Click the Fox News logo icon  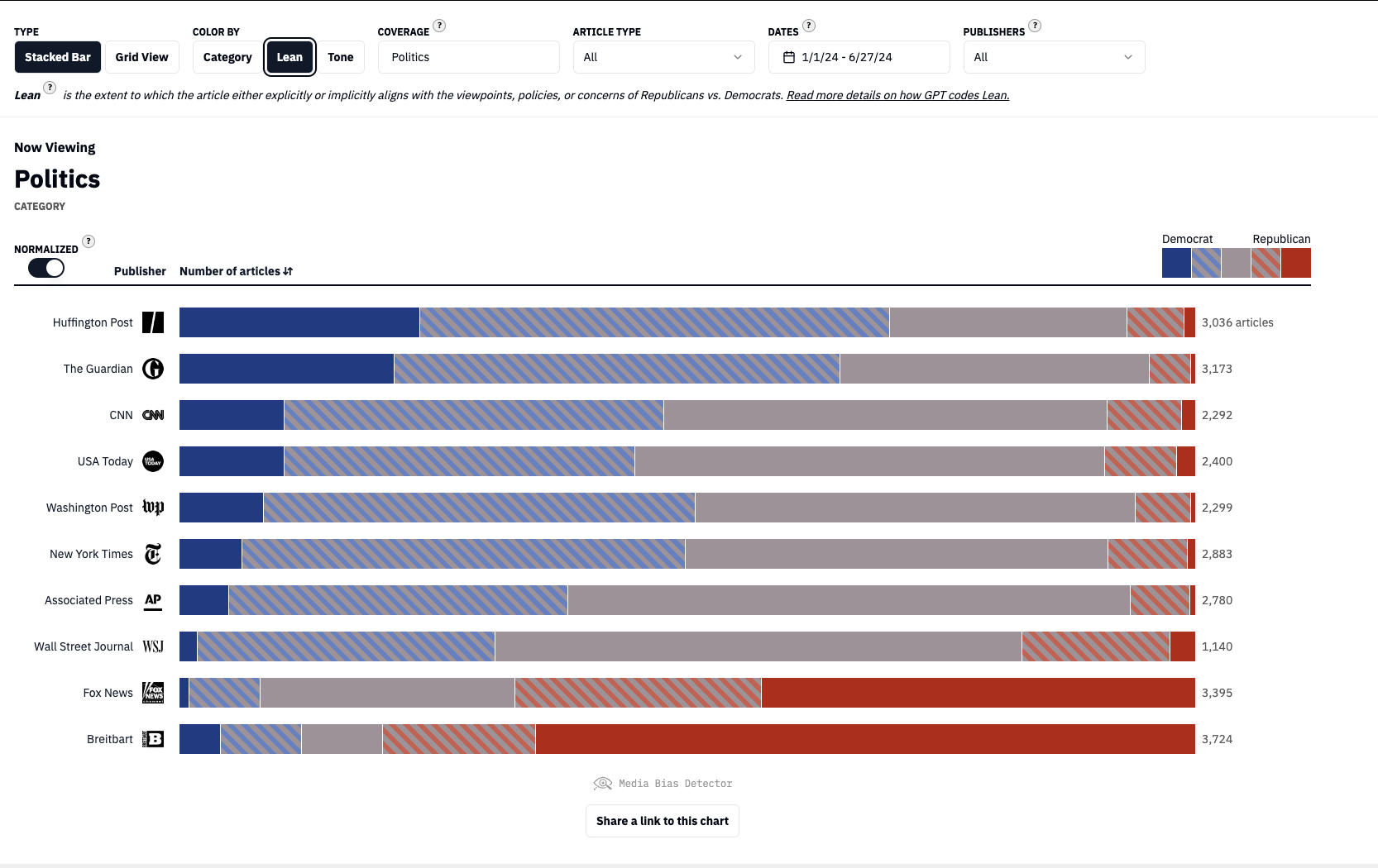pyautogui.click(x=153, y=693)
